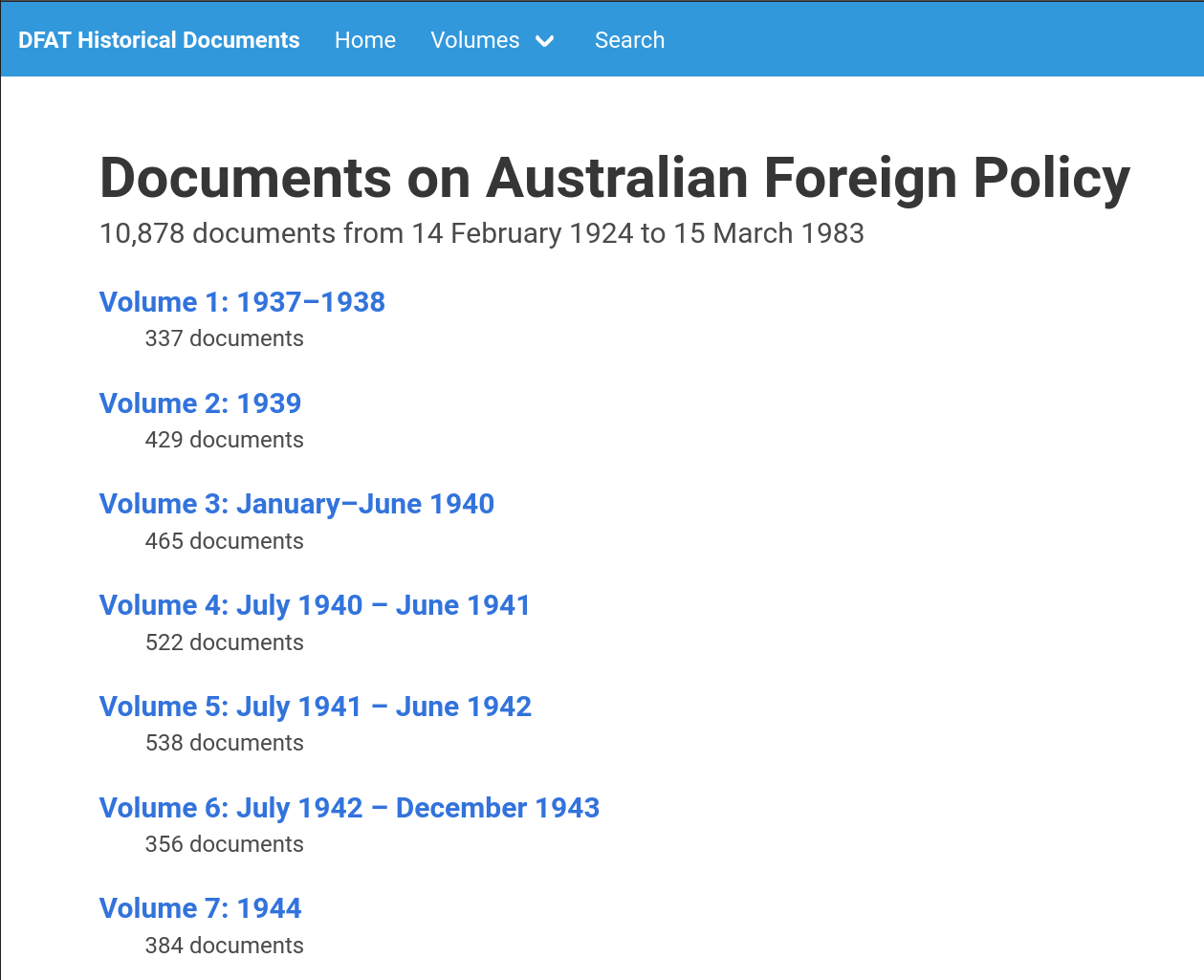
Task: Expand the Volumes dropdown chevron
Action: point(544,41)
